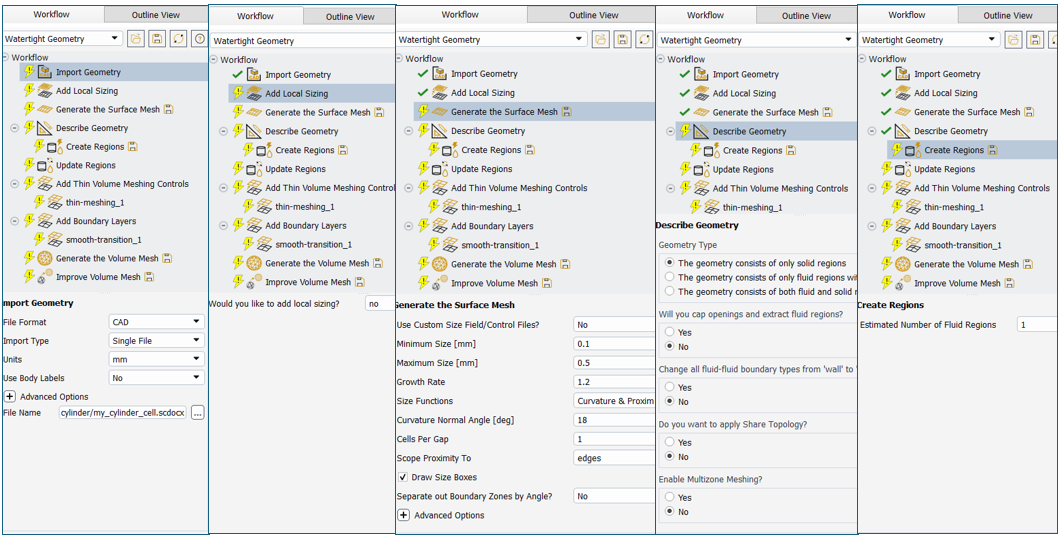Click the thin-meshing_1 icon in Describe Geometry panel

click(x=713, y=207)
